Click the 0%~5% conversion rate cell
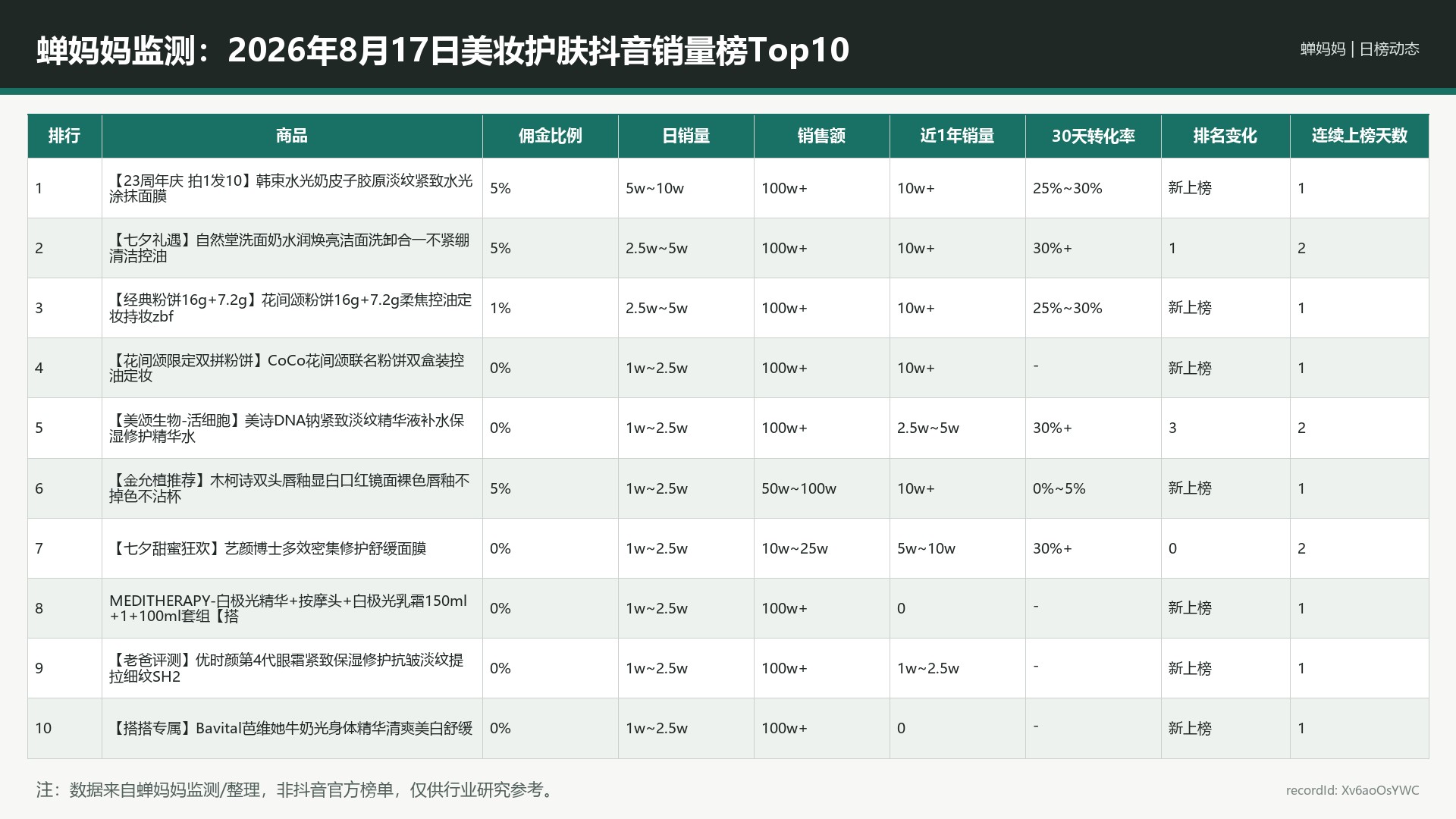 click(1094, 488)
